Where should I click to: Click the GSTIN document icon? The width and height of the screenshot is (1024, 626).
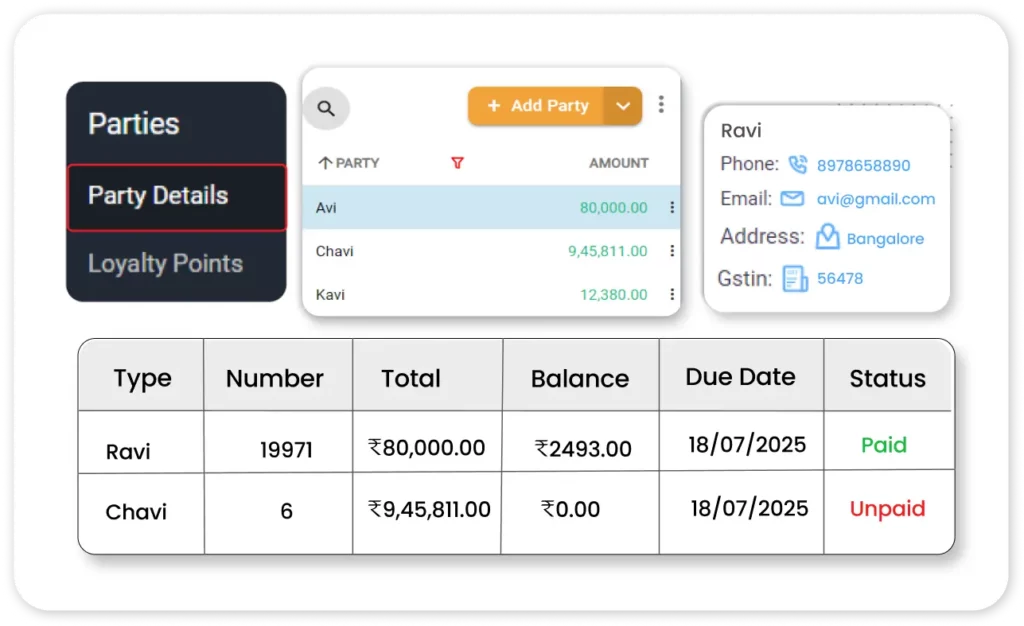coord(795,277)
